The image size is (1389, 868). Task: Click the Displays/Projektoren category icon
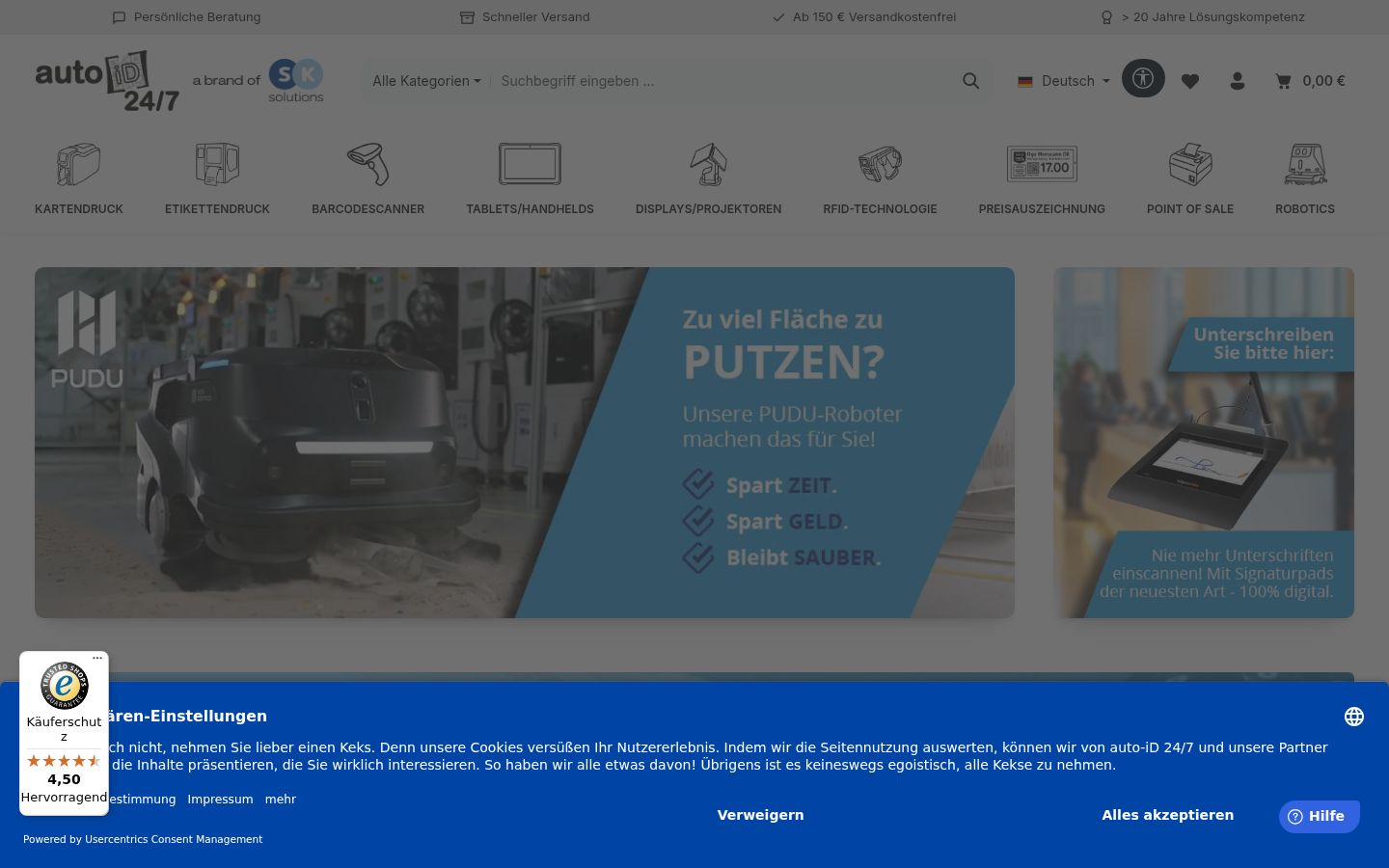coord(709,164)
